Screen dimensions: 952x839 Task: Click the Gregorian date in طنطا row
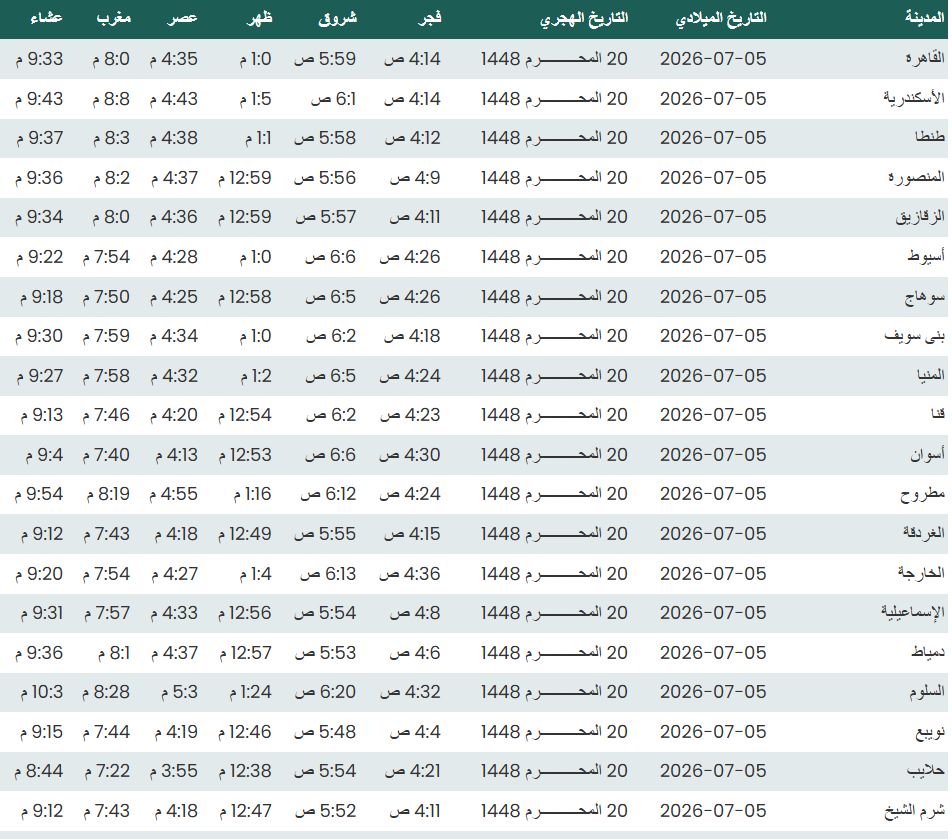(713, 138)
